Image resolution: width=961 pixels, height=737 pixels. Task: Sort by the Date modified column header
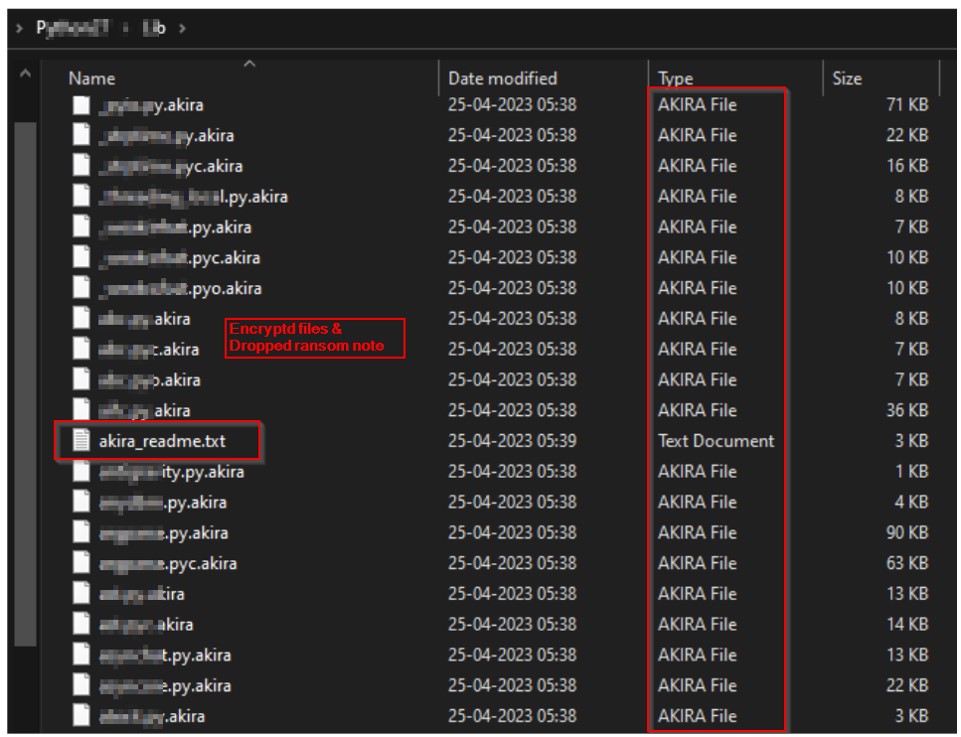(503, 78)
